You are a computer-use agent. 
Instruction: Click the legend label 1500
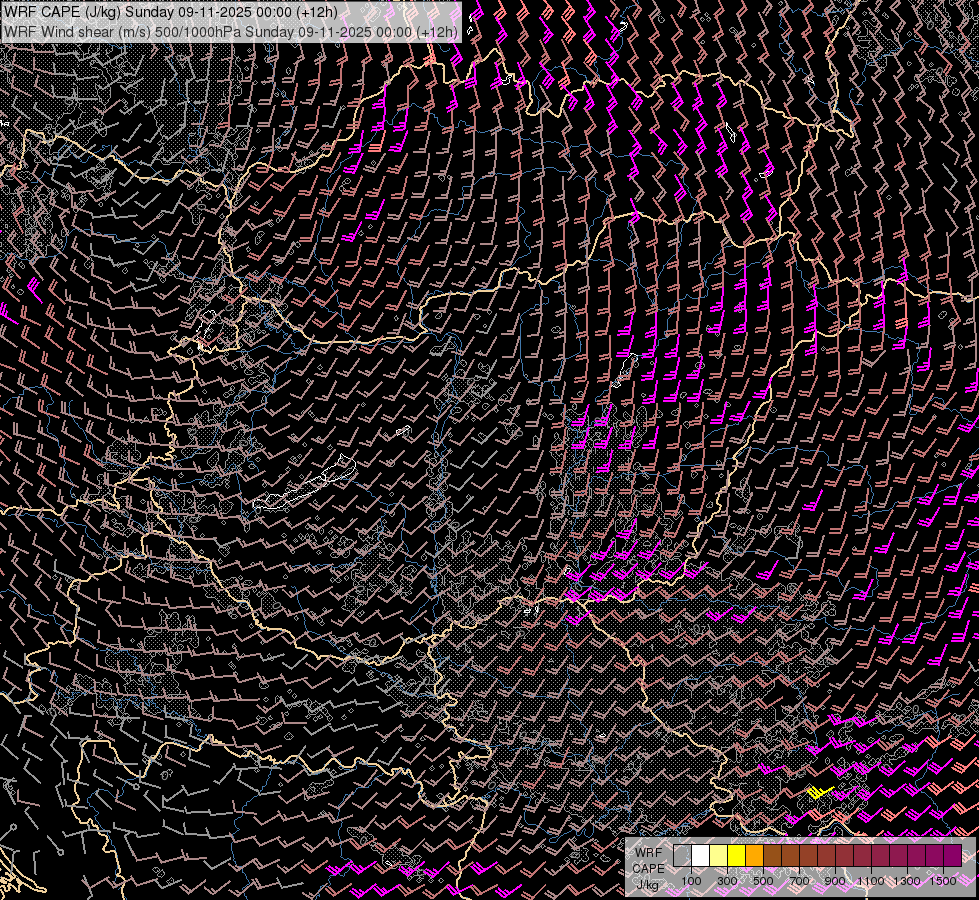coord(943,881)
